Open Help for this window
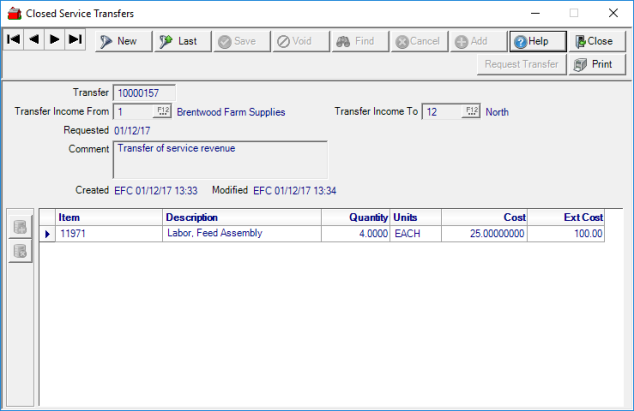Image resolution: width=634 pixels, height=411 pixels. 537,41
